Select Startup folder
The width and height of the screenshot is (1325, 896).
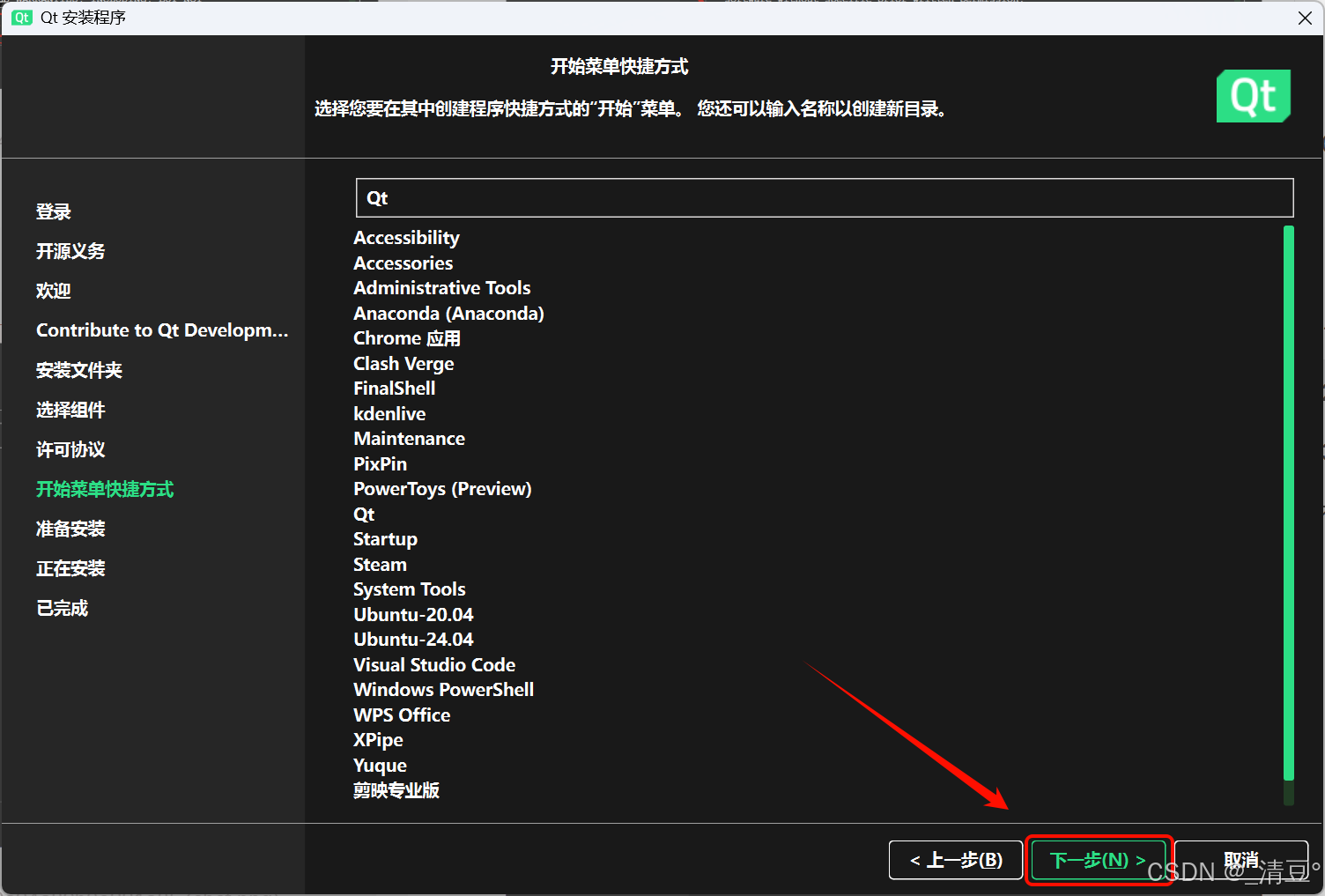pyautogui.click(x=385, y=539)
